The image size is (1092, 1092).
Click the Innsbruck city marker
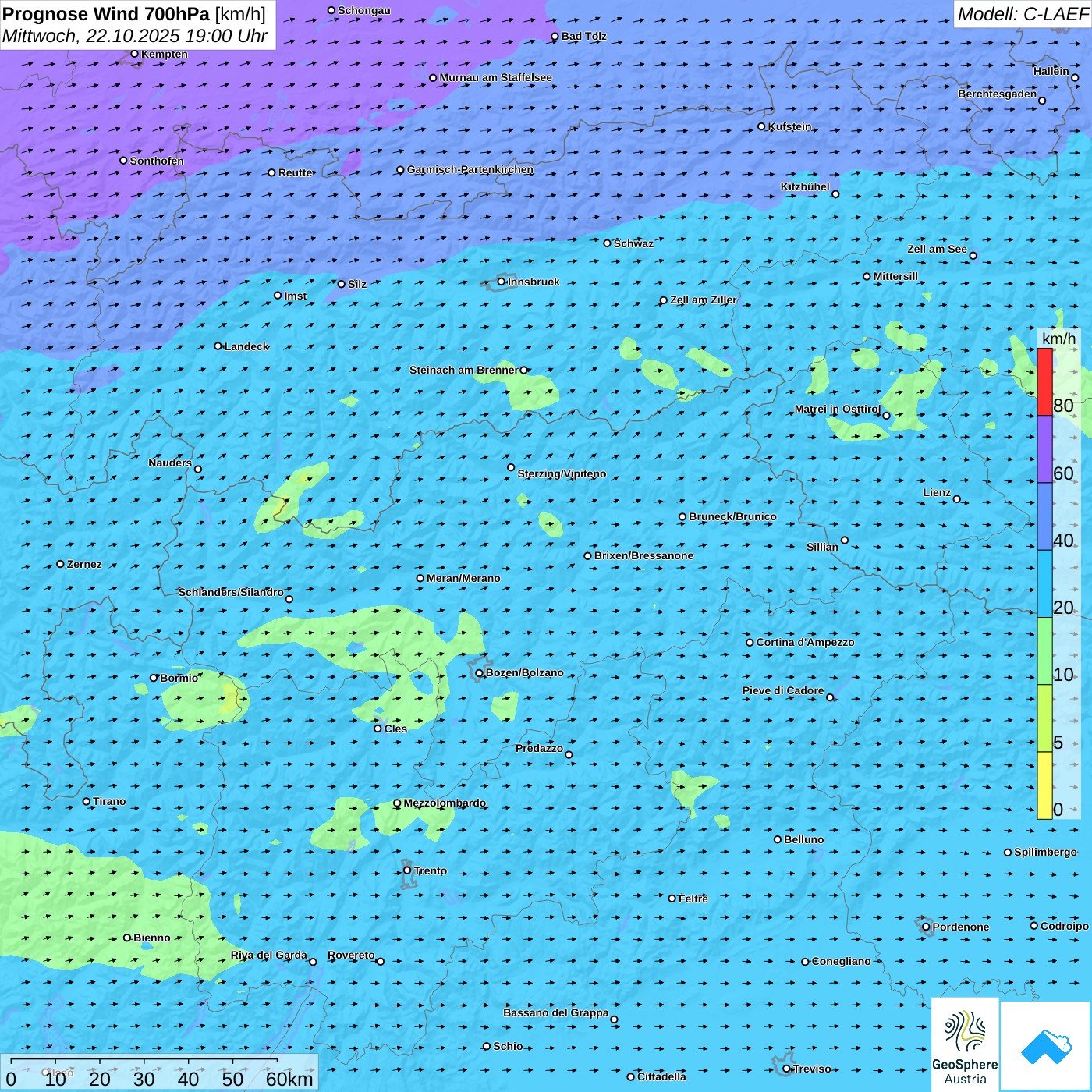click(501, 282)
